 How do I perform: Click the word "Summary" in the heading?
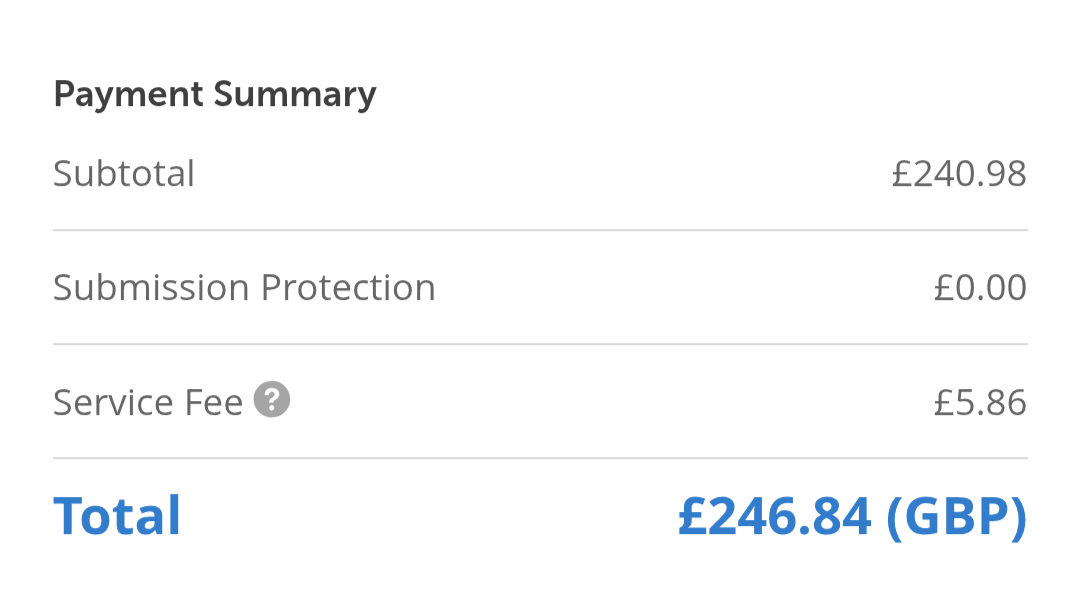tap(295, 95)
